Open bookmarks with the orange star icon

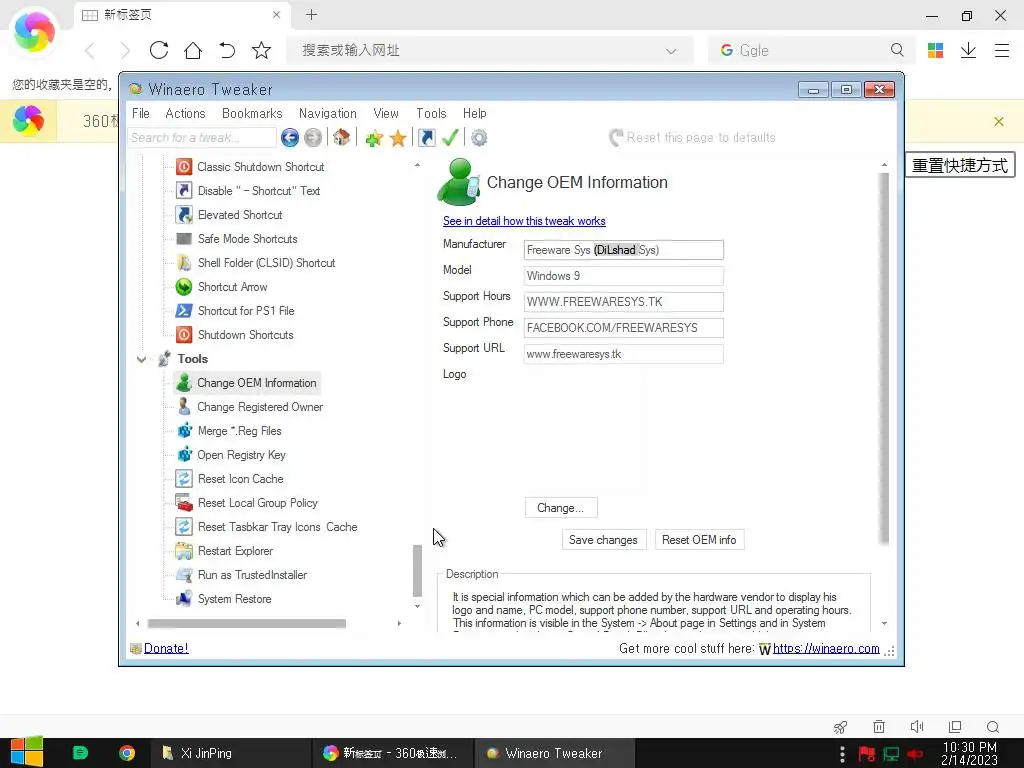point(398,138)
